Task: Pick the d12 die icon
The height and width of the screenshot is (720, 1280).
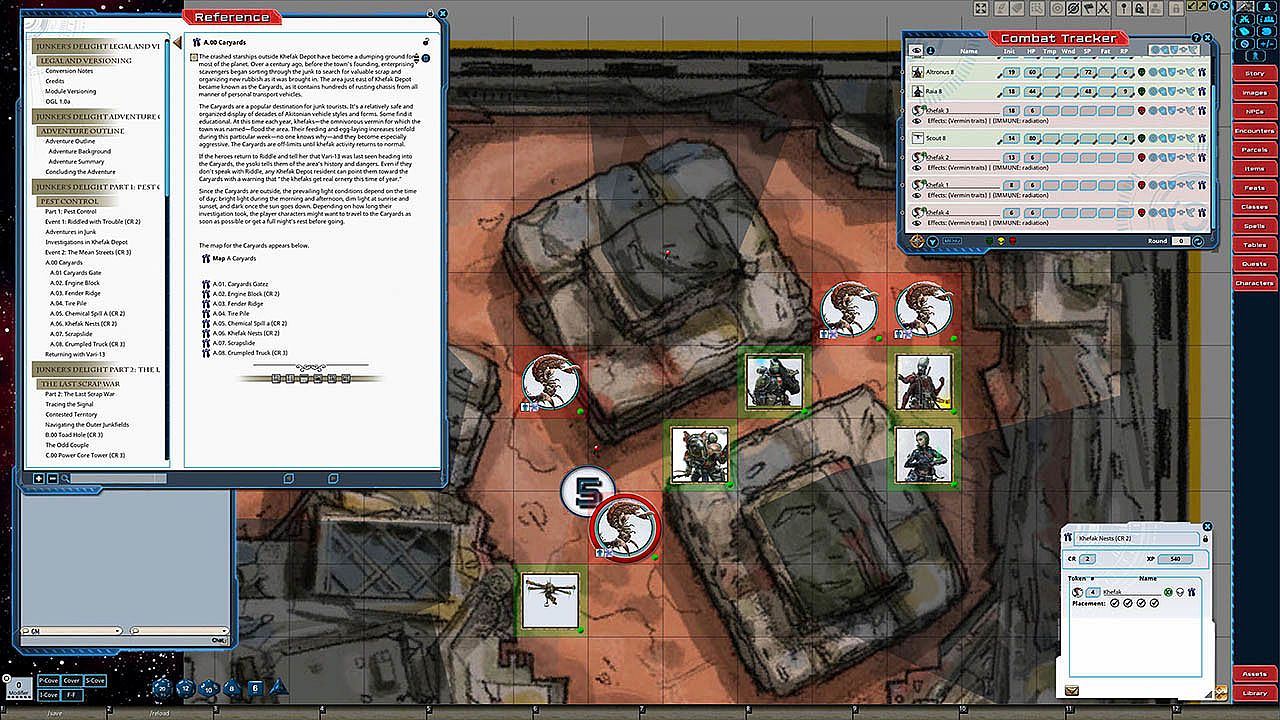Action: 185,687
